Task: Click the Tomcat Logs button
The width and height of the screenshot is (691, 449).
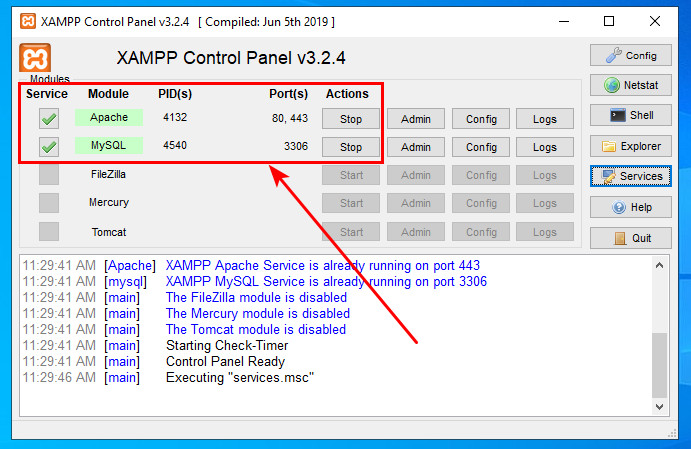Action: tap(545, 232)
